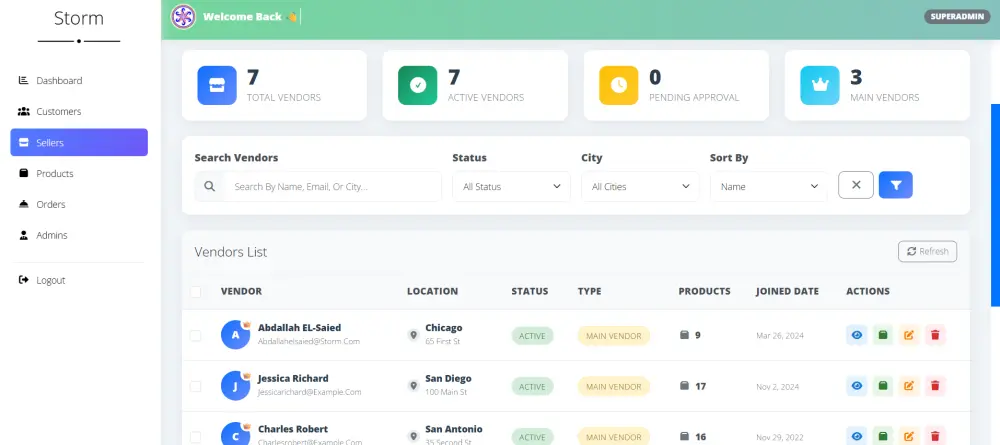Check the Charles Robert row checkbox

[195, 437]
